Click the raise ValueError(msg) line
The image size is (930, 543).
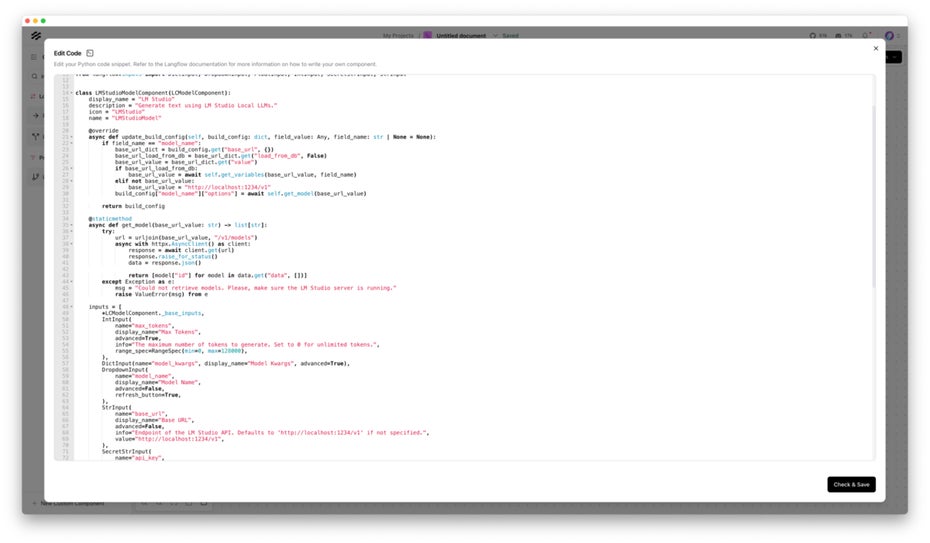pos(161,294)
